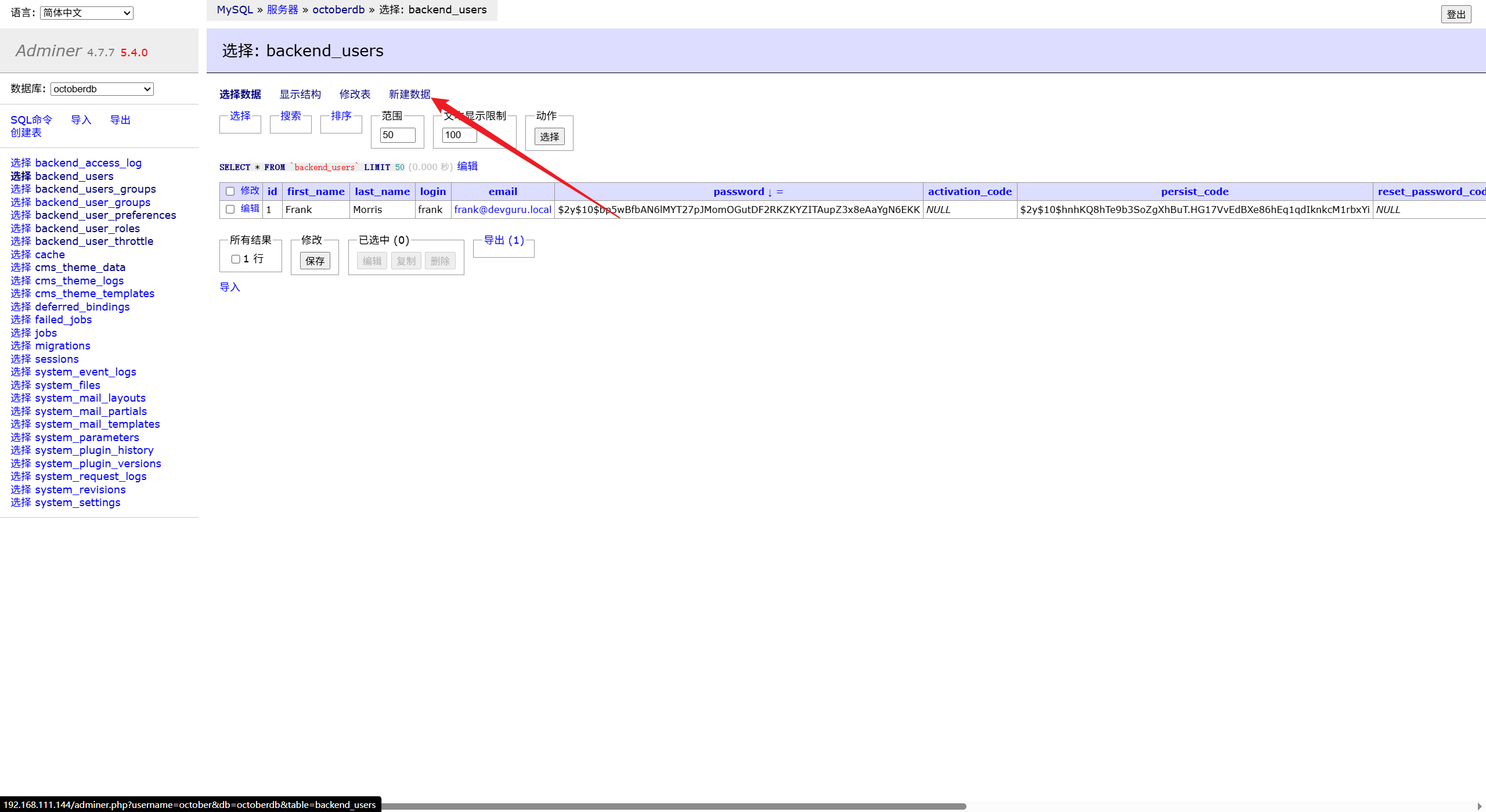Click the 登出 logout button
1486x812 pixels.
(1455, 15)
